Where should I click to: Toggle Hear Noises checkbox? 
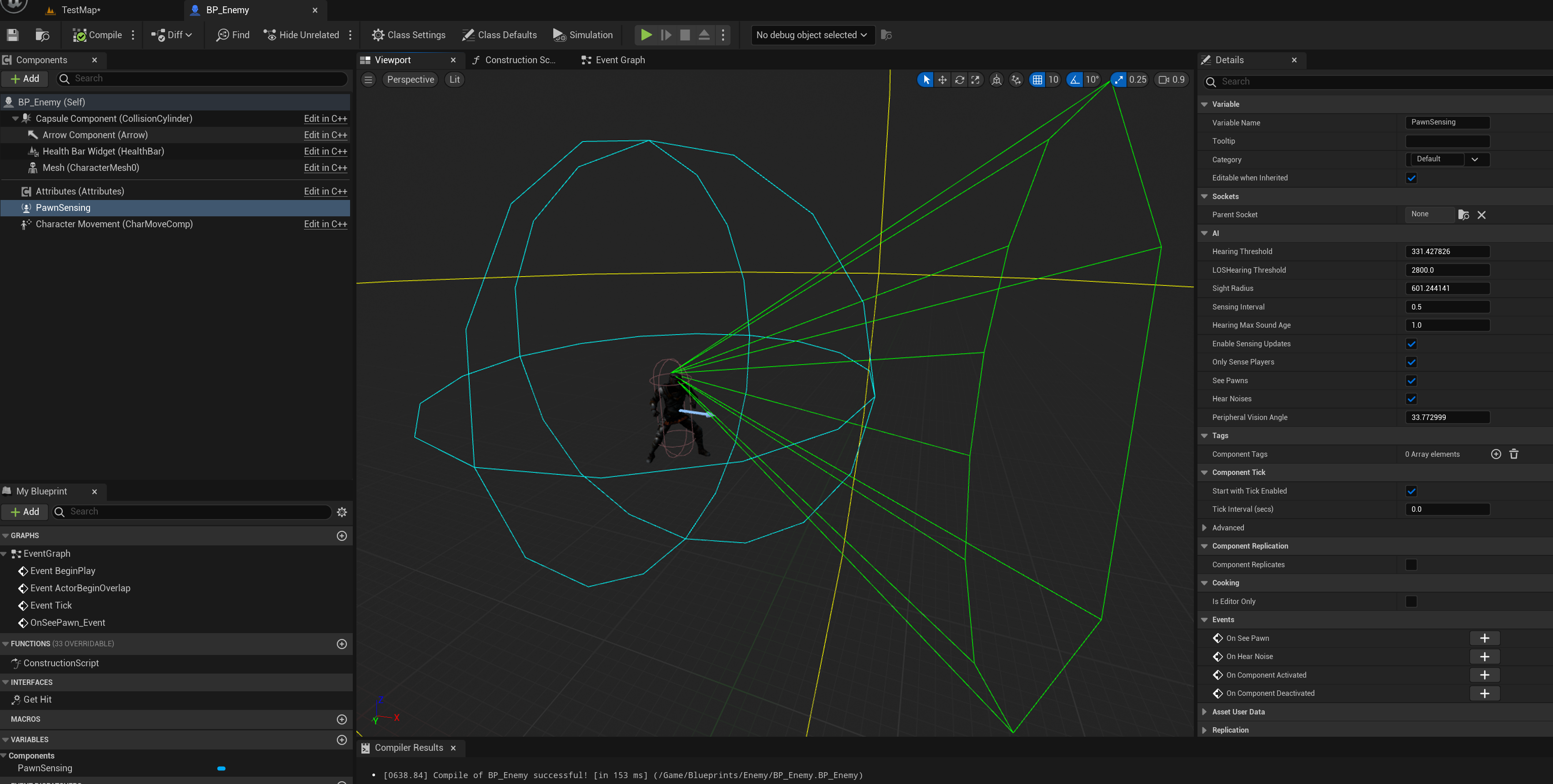tap(1411, 399)
